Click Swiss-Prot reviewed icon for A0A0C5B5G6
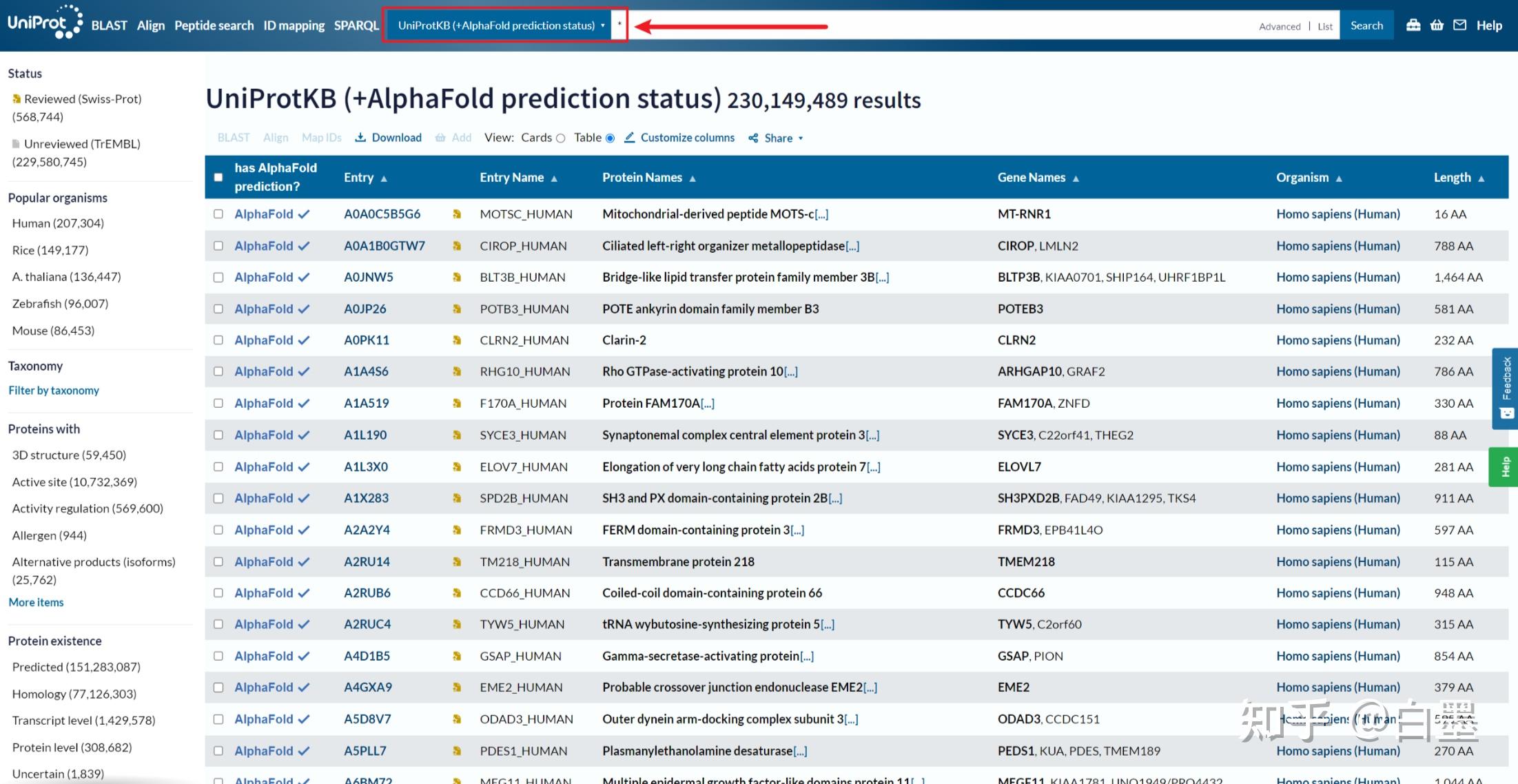 457,214
